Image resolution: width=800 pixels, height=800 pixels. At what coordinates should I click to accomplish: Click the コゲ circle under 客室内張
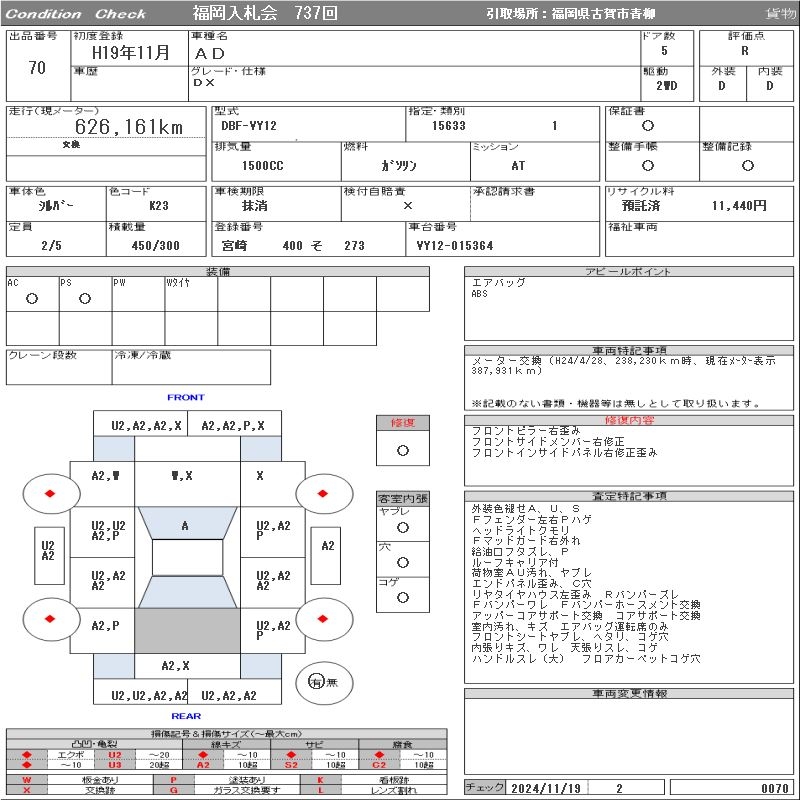(403, 597)
